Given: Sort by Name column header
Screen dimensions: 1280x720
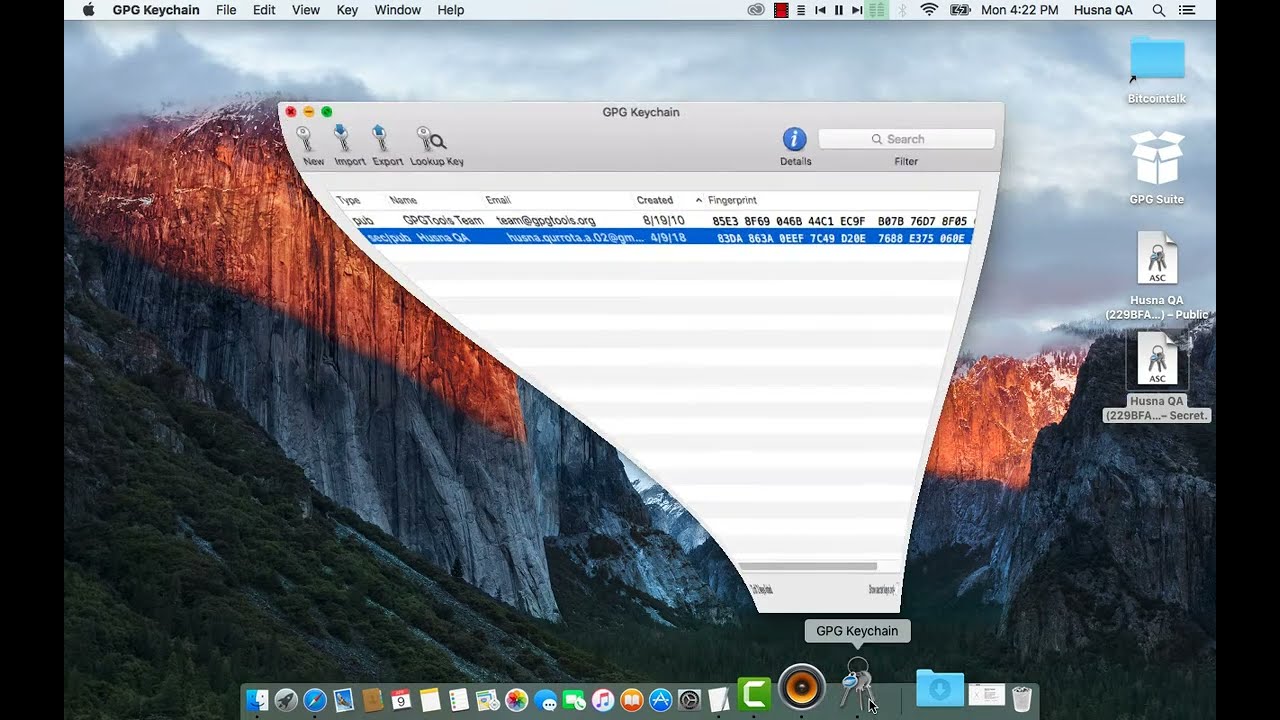Looking at the screenshot, I should pyautogui.click(x=403, y=200).
